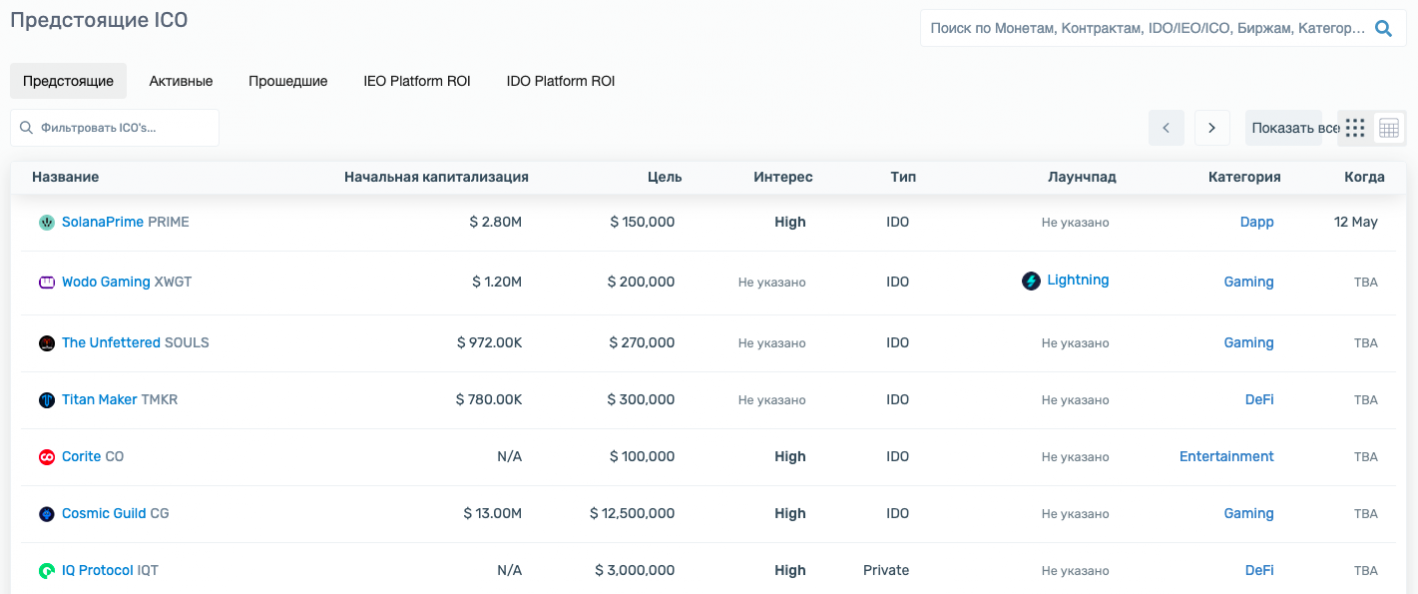Click the Private type cell
The width and height of the screenshot is (1418, 594).
[x=886, y=571]
